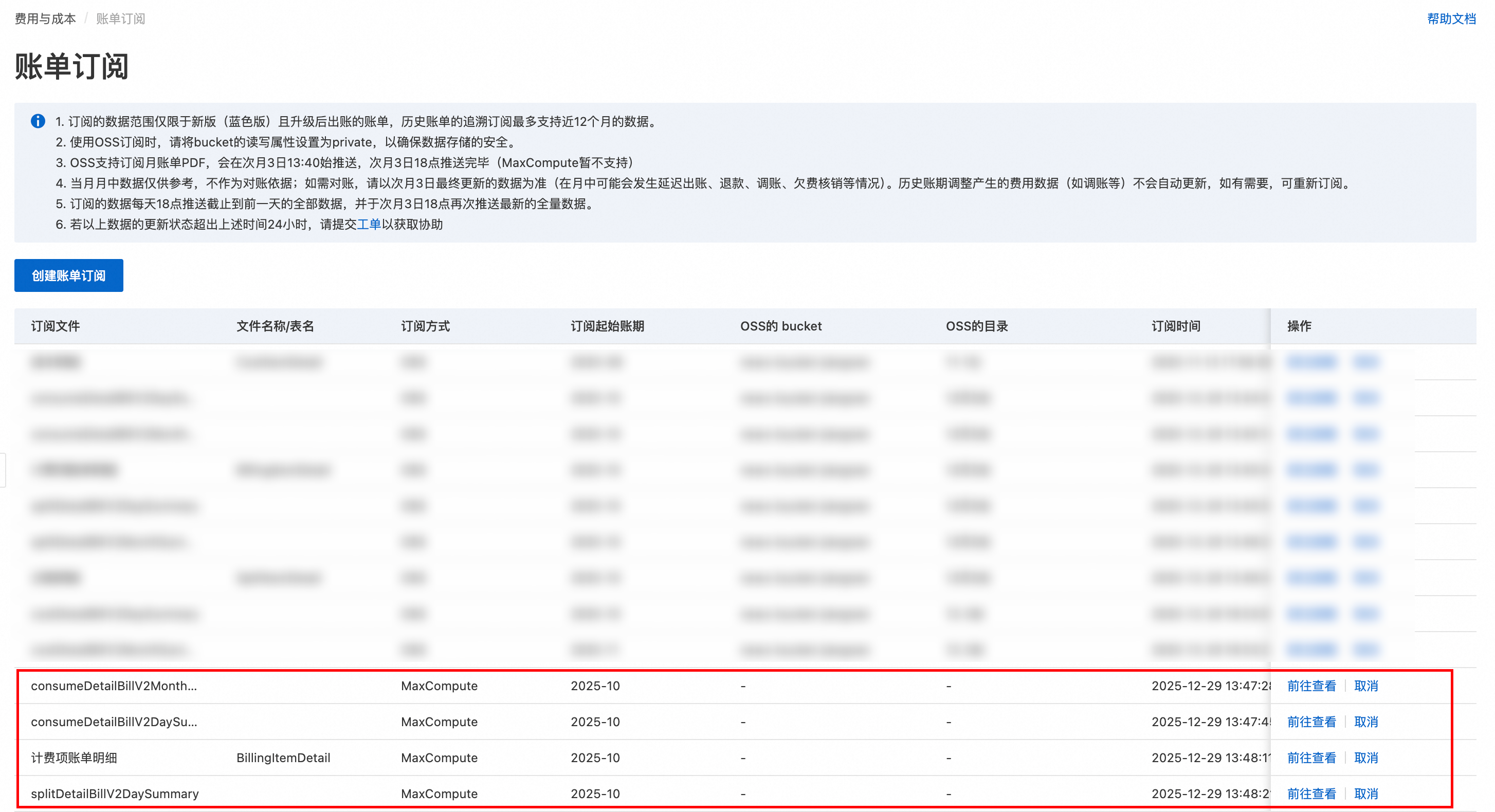The height and width of the screenshot is (812, 1495).
Task: Cancel the 计费项账单明细 subscription
Action: pos(1365,758)
